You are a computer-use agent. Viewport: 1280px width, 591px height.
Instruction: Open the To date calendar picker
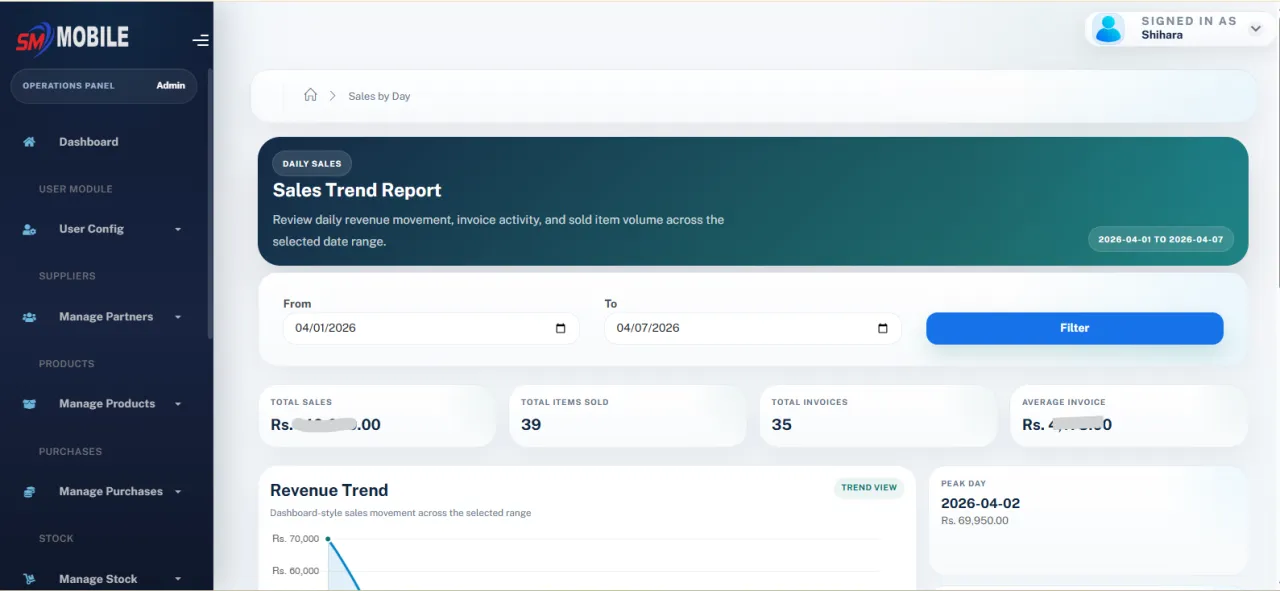pyautogui.click(x=882, y=328)
